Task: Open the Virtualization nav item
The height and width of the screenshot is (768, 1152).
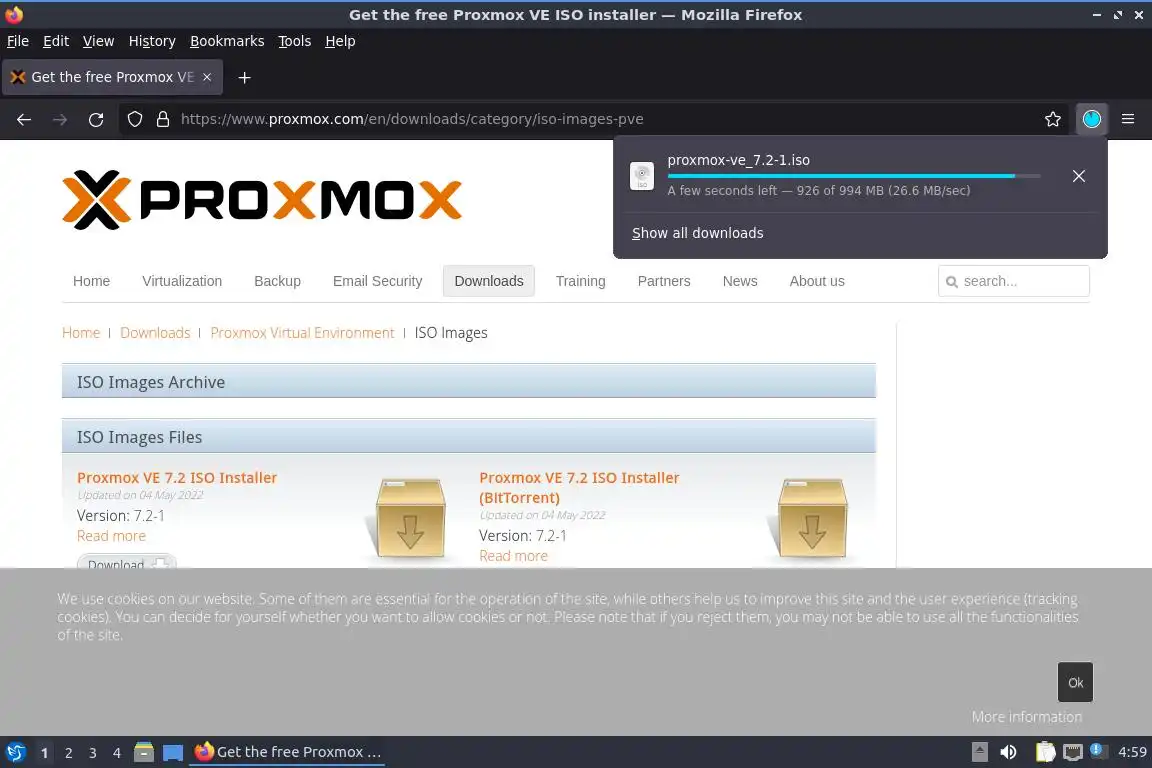Action: [182, 281]
